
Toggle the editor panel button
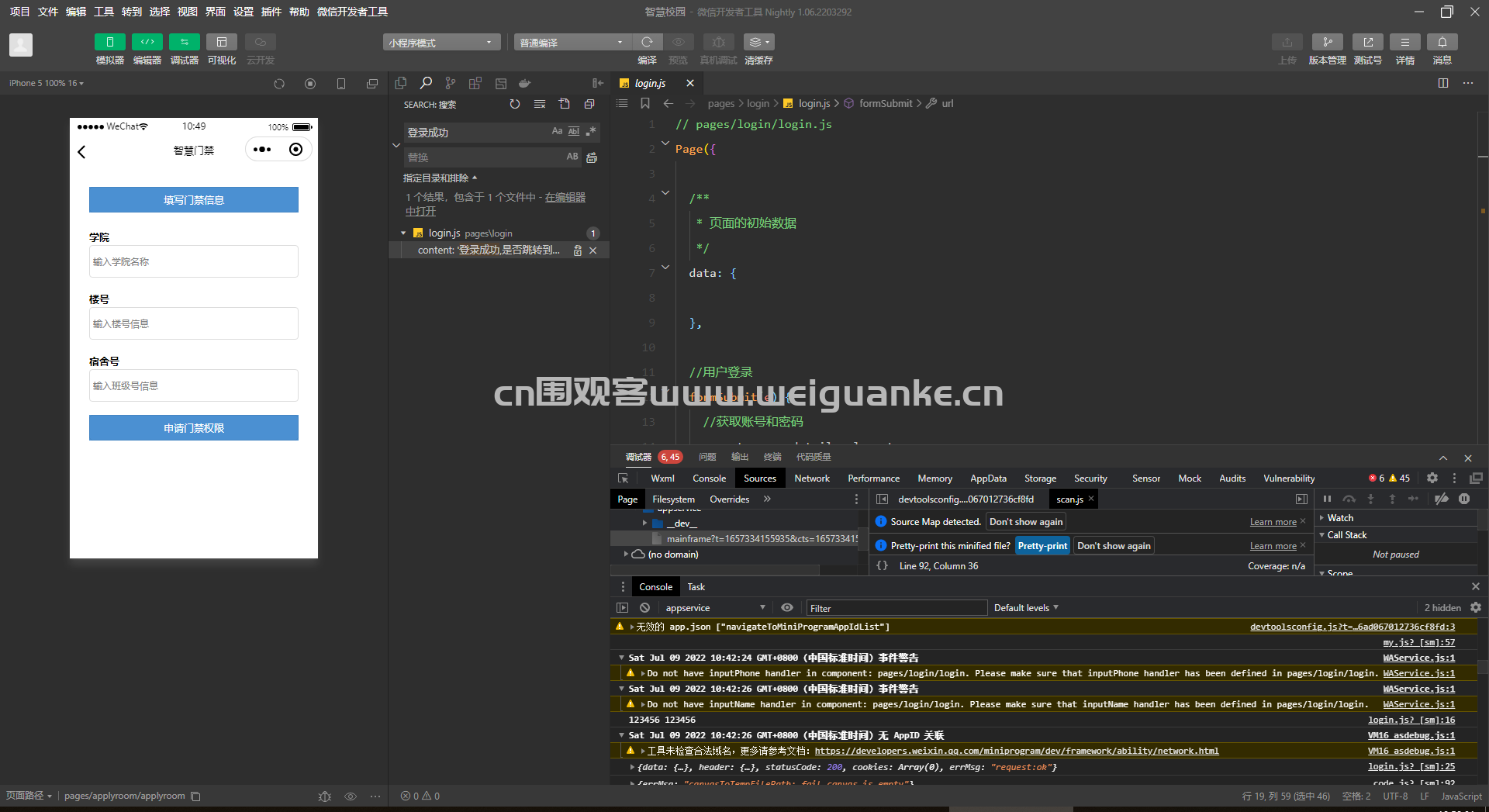coord(147,42)
